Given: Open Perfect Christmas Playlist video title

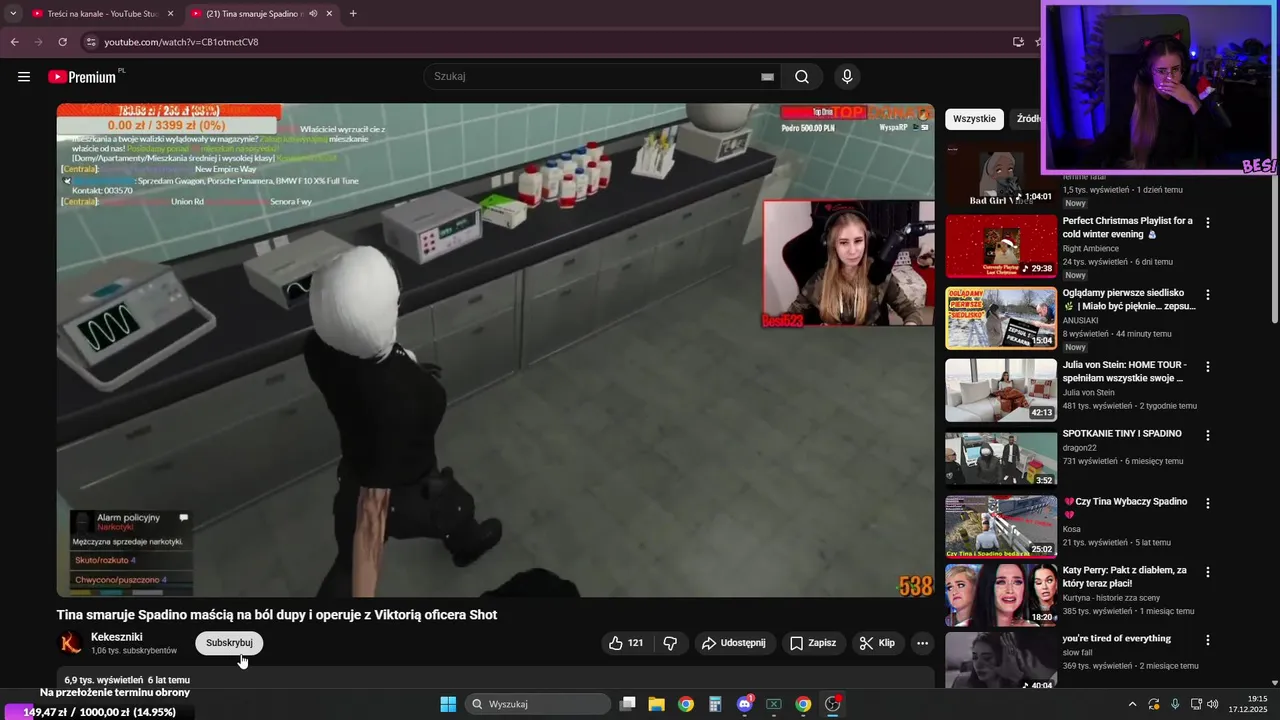Looking at the screenshot, I should [1127, 228].
